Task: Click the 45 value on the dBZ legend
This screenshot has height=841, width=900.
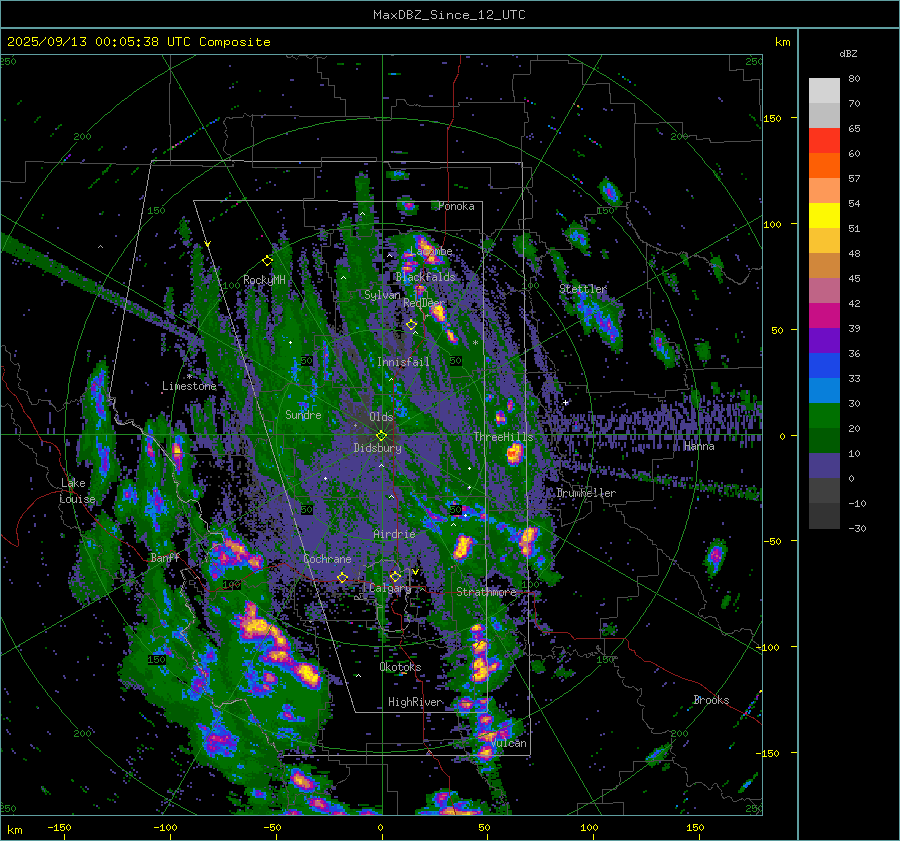Action: pos(854,278)
